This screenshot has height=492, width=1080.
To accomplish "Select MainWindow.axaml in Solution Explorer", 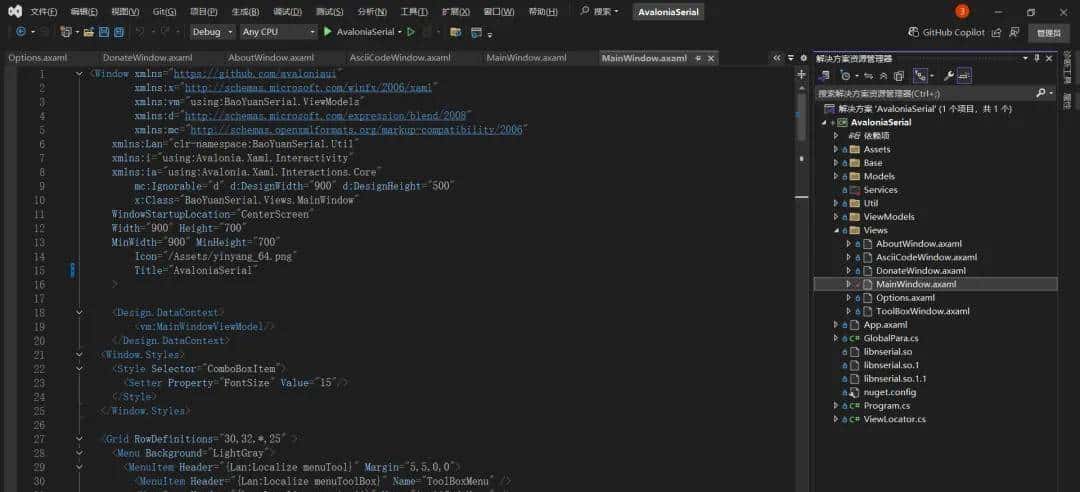I will (915, 284).
